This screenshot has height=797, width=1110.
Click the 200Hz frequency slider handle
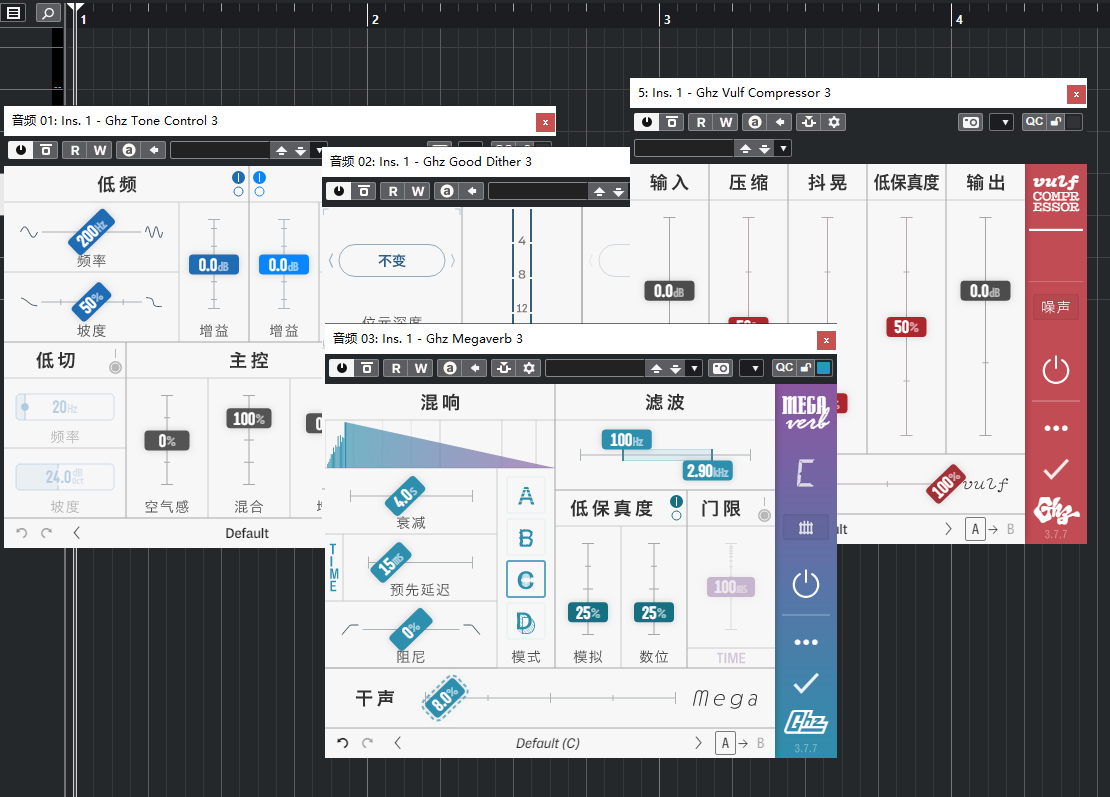pyautogui.click(x=91, y=232)
